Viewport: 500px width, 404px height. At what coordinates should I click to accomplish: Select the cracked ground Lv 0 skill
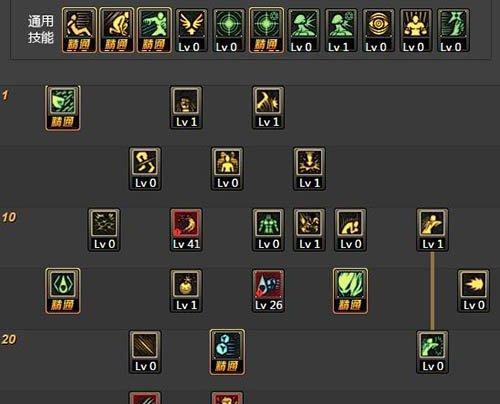[x=104, y=230]
